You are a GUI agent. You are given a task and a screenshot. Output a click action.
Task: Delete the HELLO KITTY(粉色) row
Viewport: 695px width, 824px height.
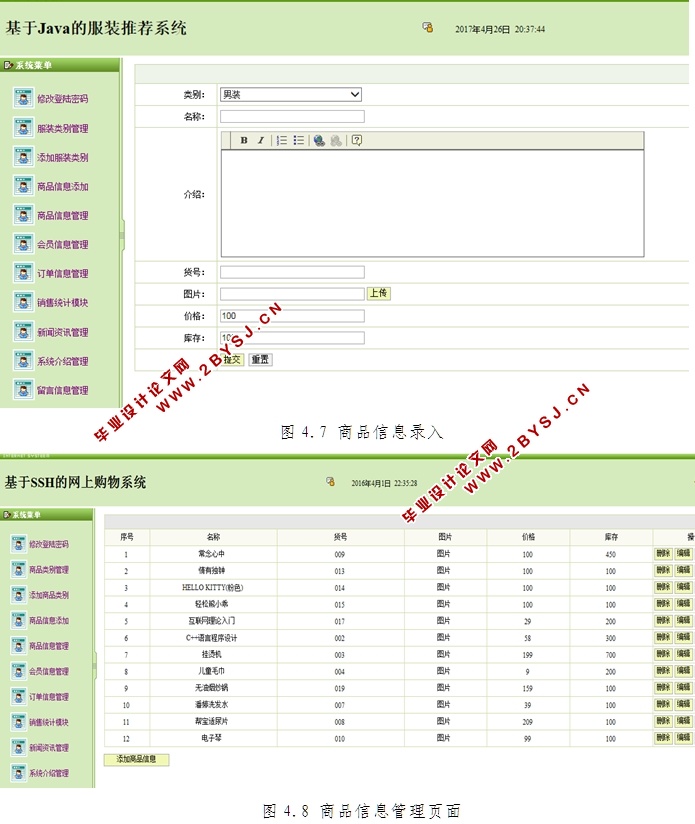[x=663, y=587]
